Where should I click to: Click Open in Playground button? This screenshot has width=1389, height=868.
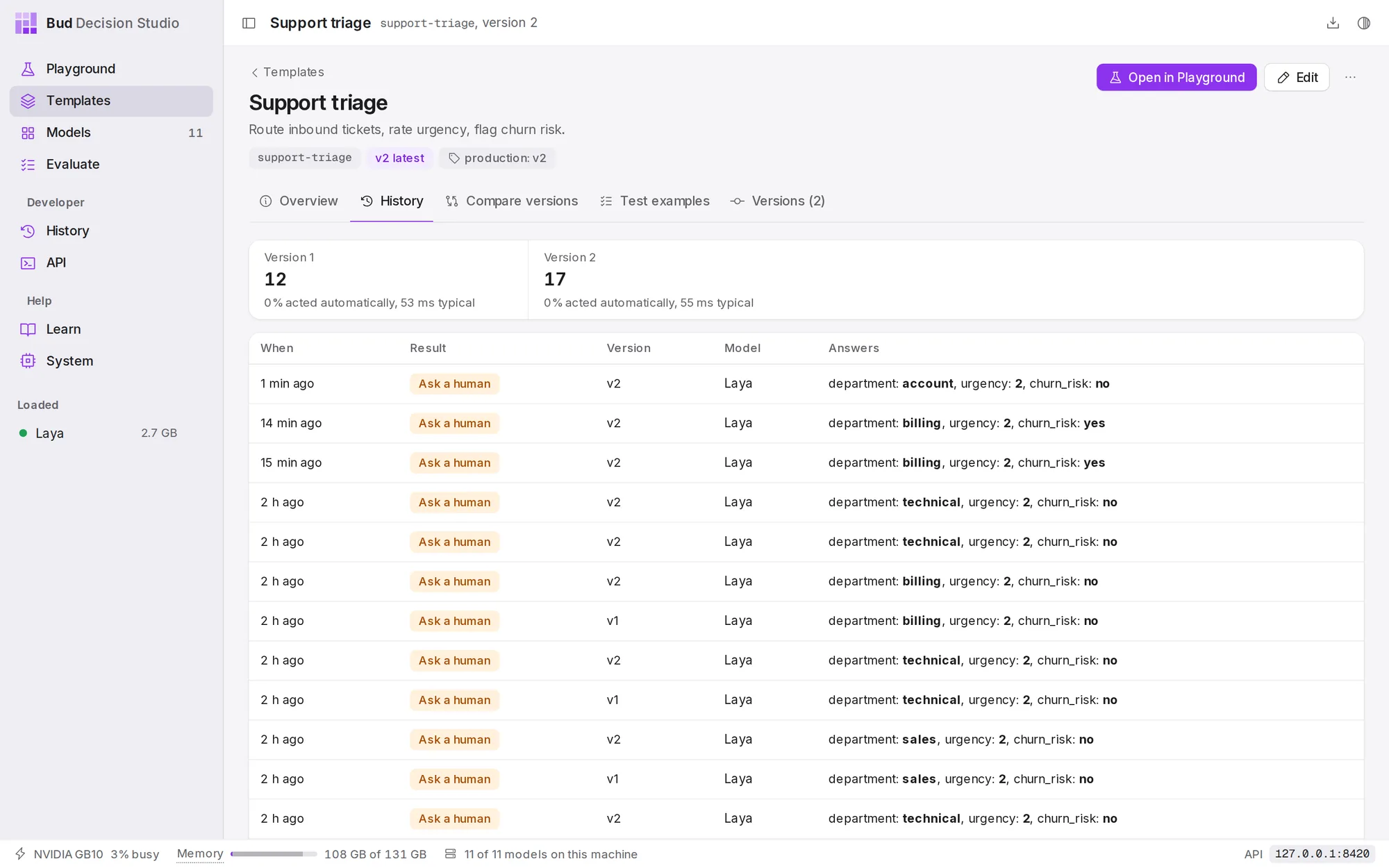[1176, 77]
